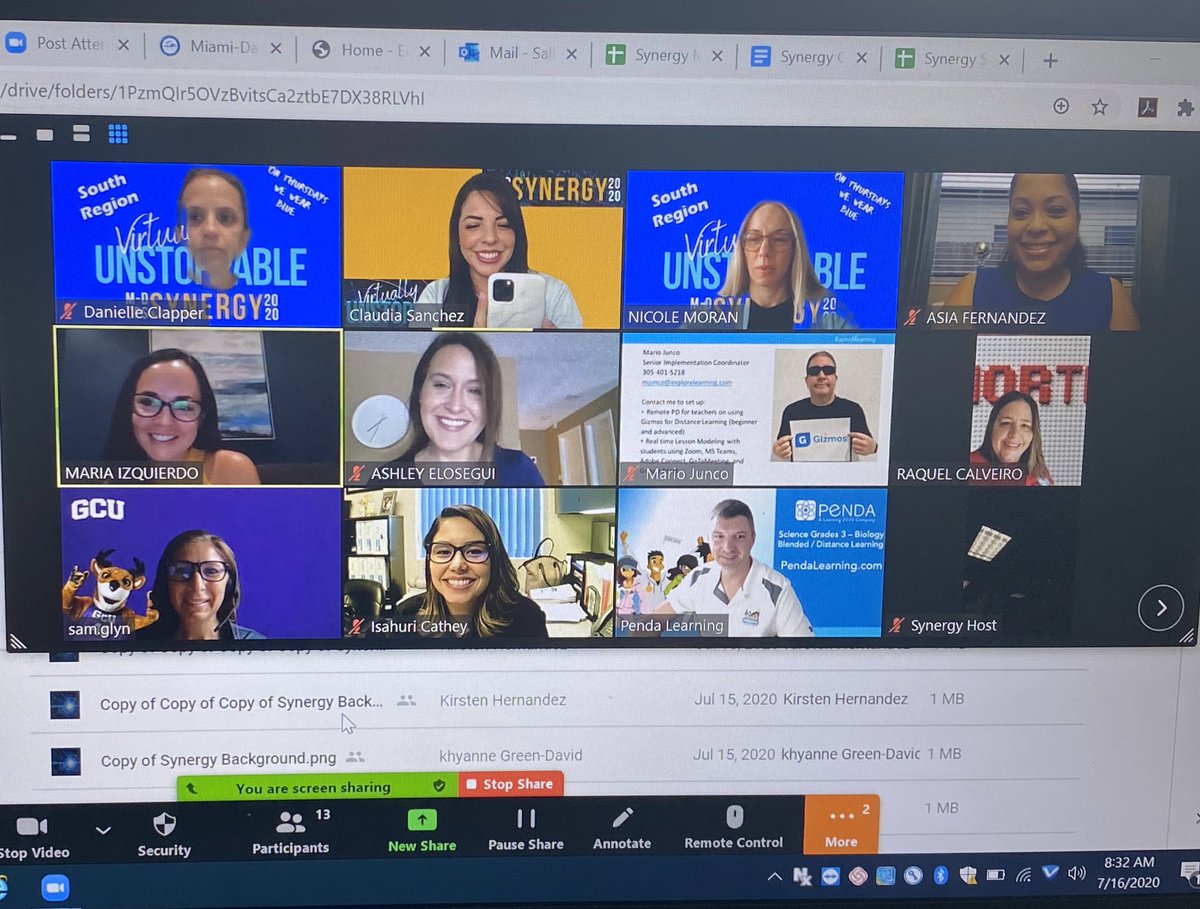Open the Annotate tools
Viewport: 1200px width, 909px height.
[x=622, y=830]
